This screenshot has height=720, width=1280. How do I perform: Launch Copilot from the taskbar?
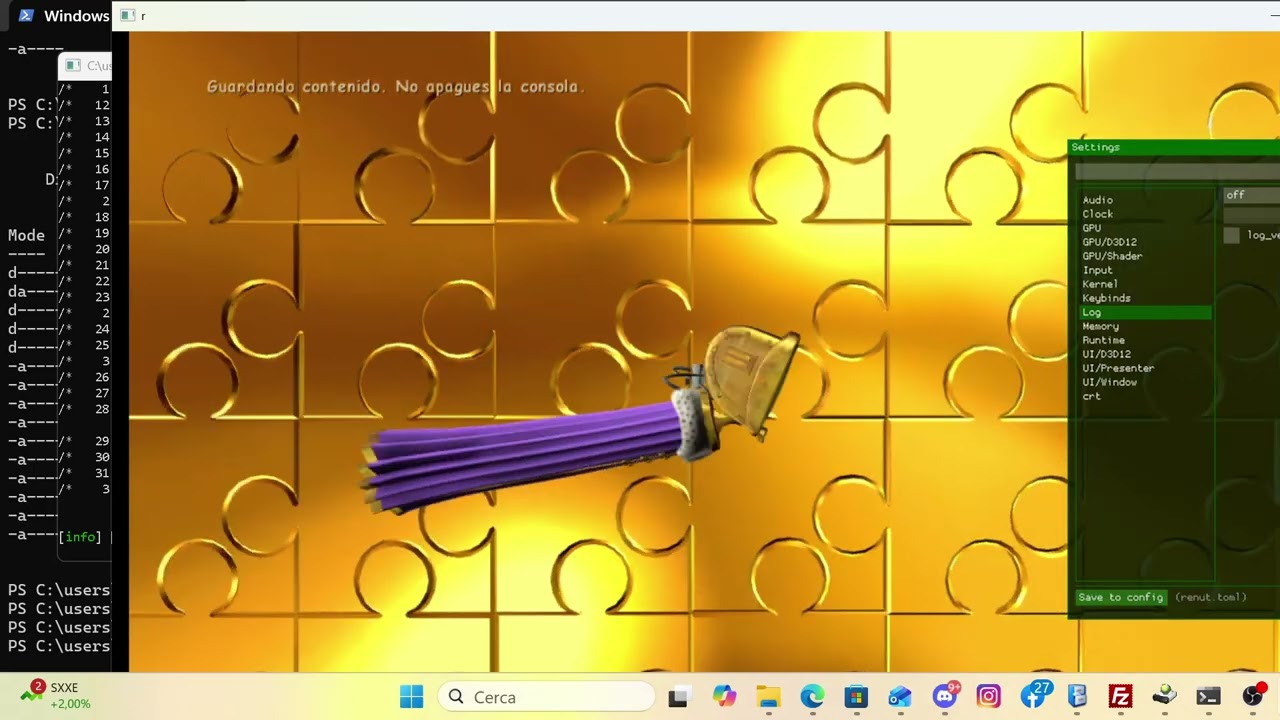click(724, 697)
